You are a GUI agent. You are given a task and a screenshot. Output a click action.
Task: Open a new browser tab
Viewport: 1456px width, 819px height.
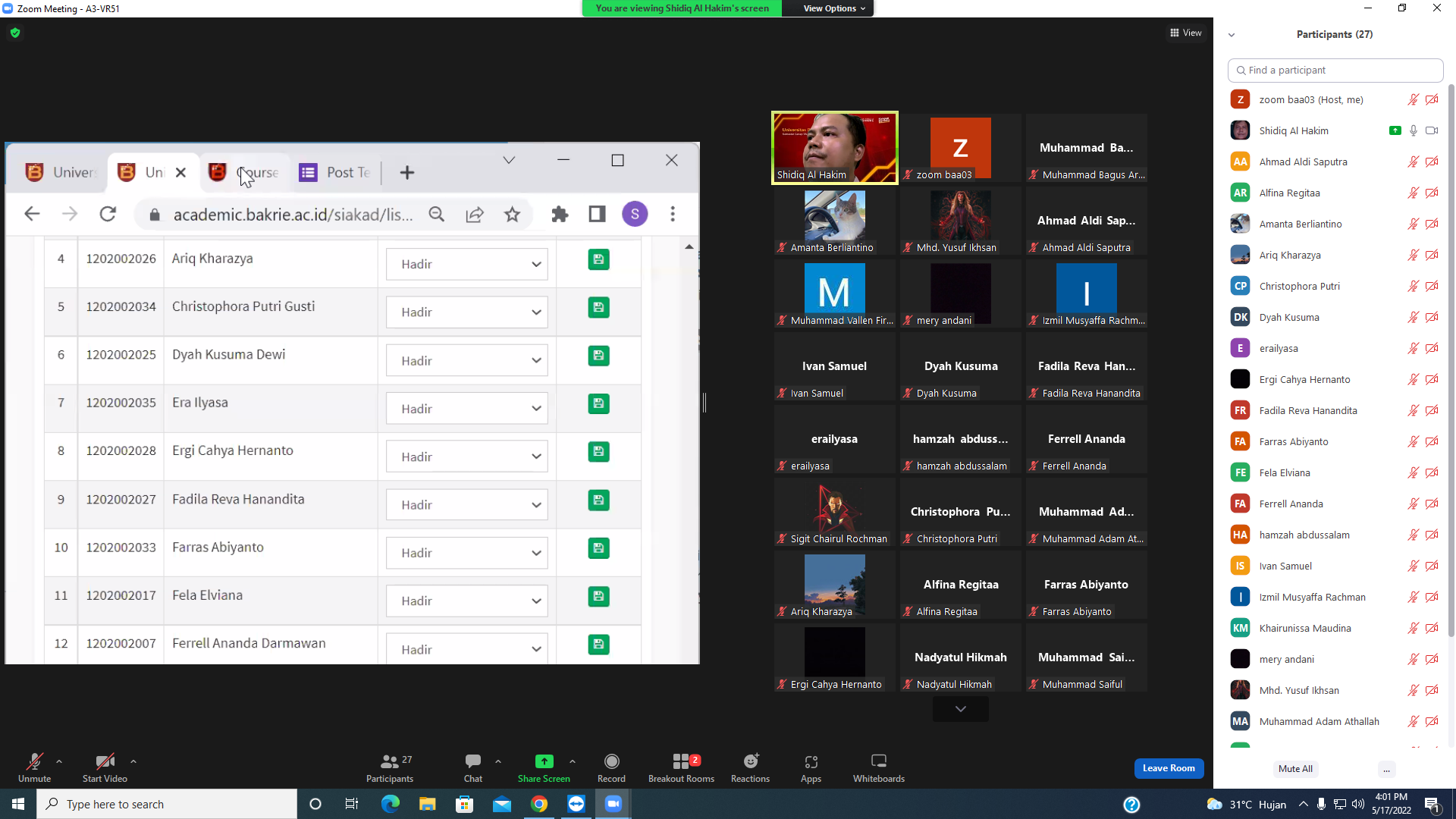click(407, 173)
